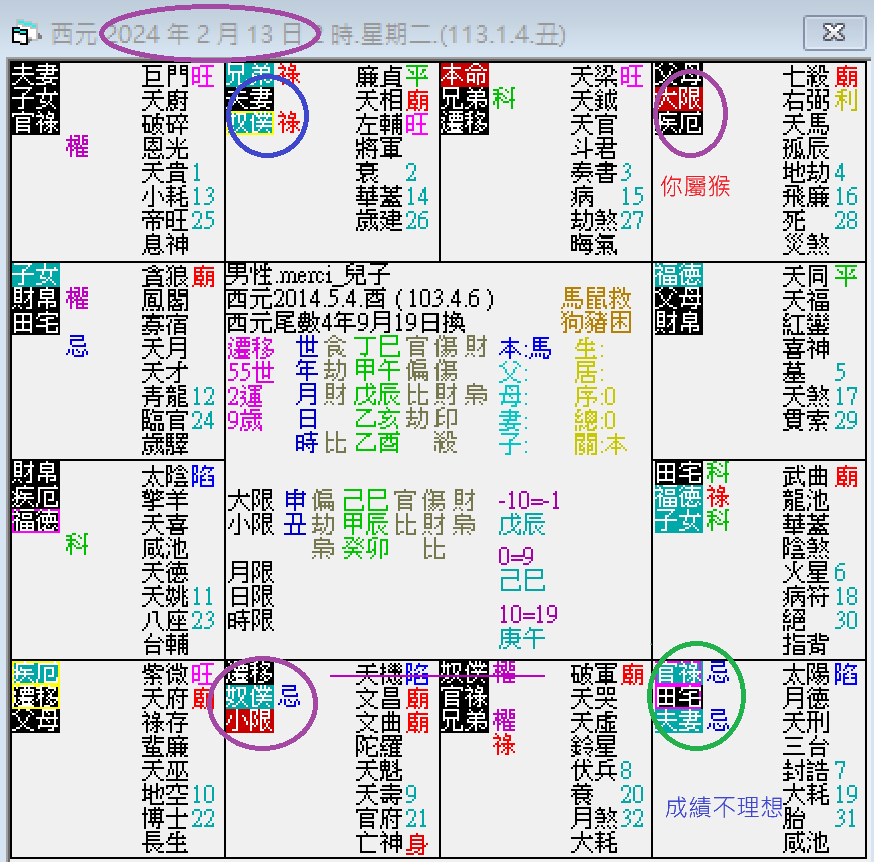Viewport: 874px width, 862px height.
Task: Select the 身 marker beside 亡神
Action: coord(417,843)
